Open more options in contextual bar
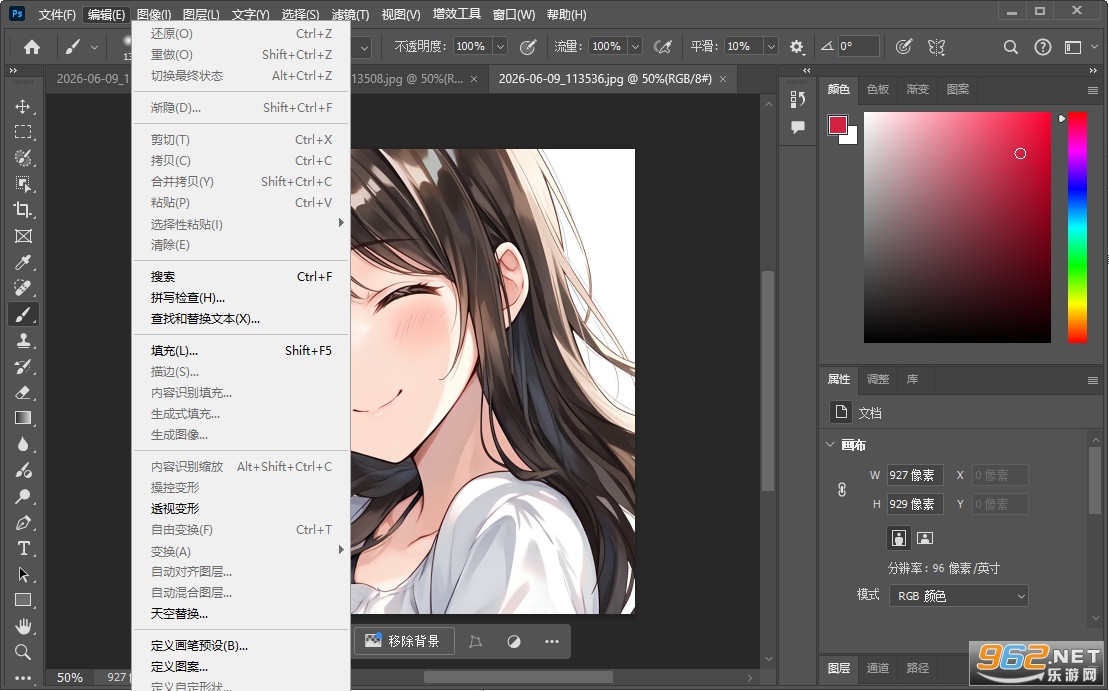The height and width of the screenshot is (691, 1109). pos(552,641)
